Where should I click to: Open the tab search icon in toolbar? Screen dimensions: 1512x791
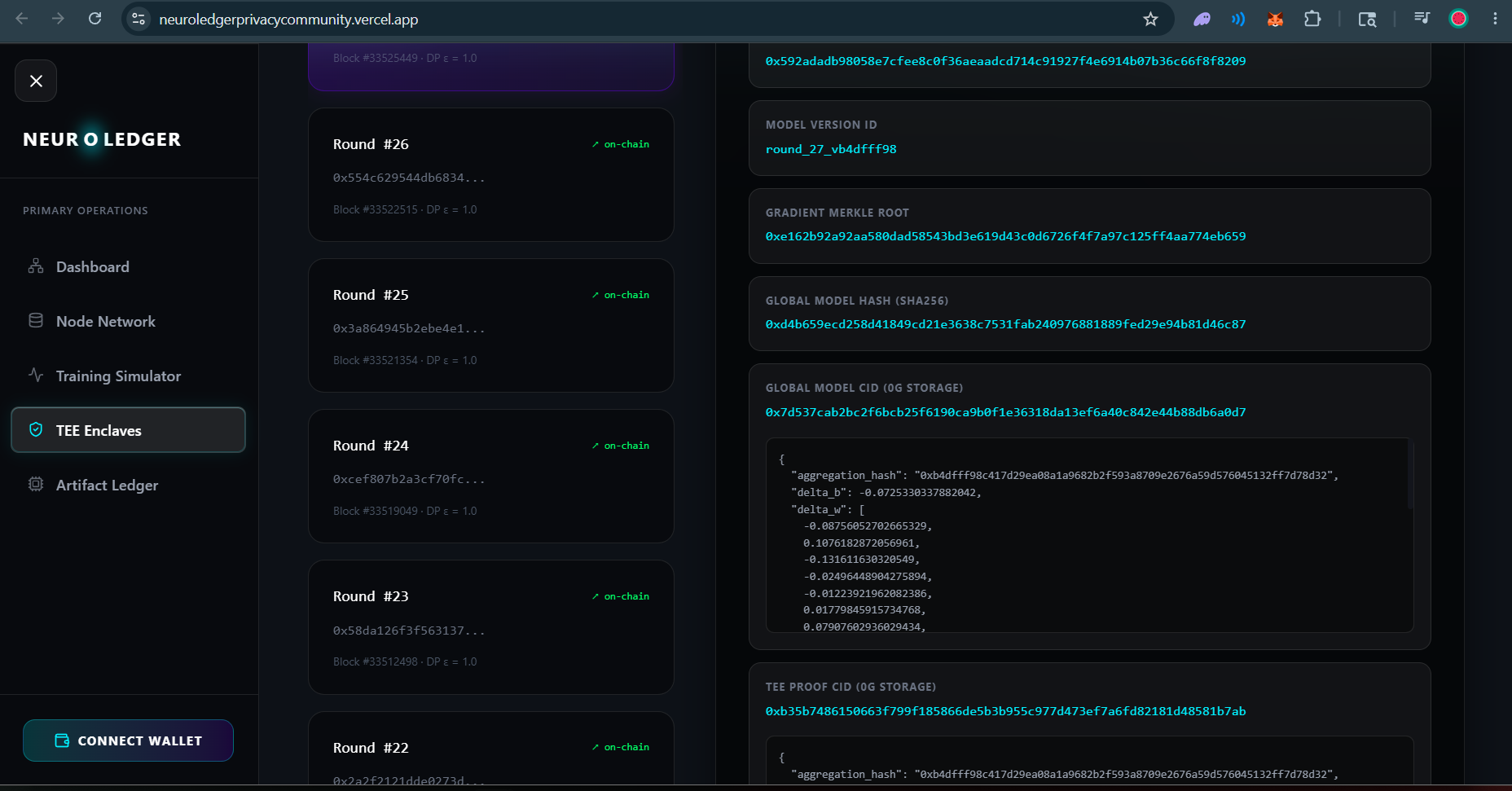click(x=1367, y=19)
